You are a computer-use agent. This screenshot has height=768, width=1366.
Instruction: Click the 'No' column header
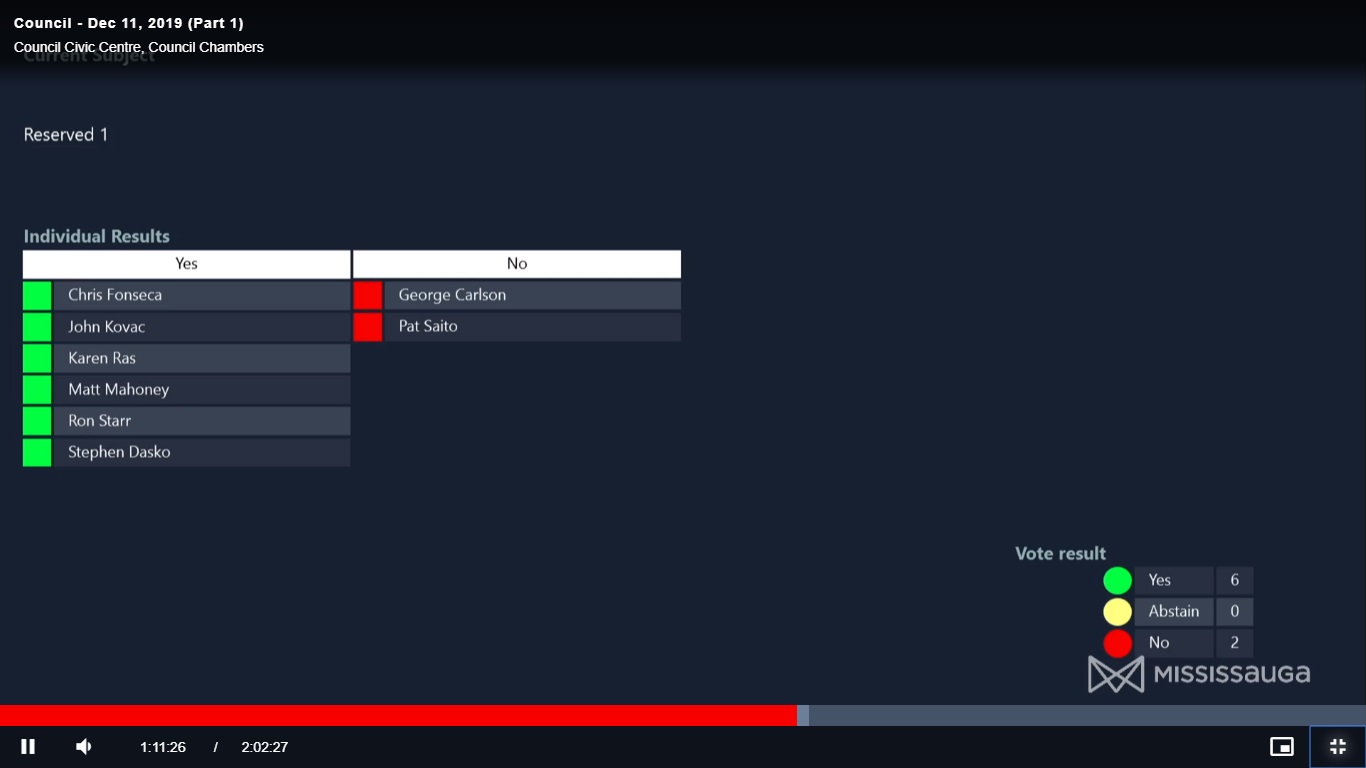click(517, 264)
